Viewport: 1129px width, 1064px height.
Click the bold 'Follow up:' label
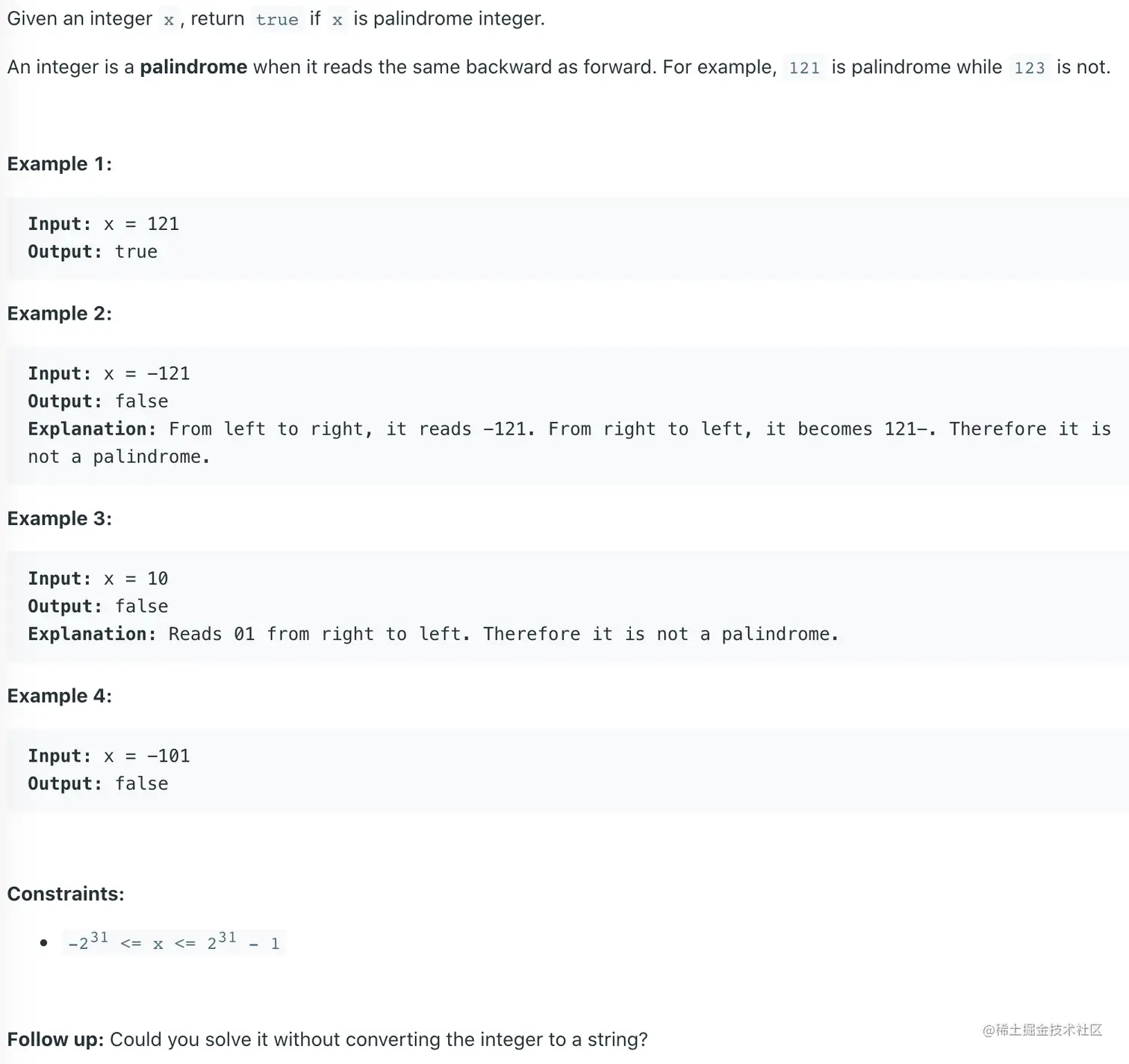point(55,1039)
